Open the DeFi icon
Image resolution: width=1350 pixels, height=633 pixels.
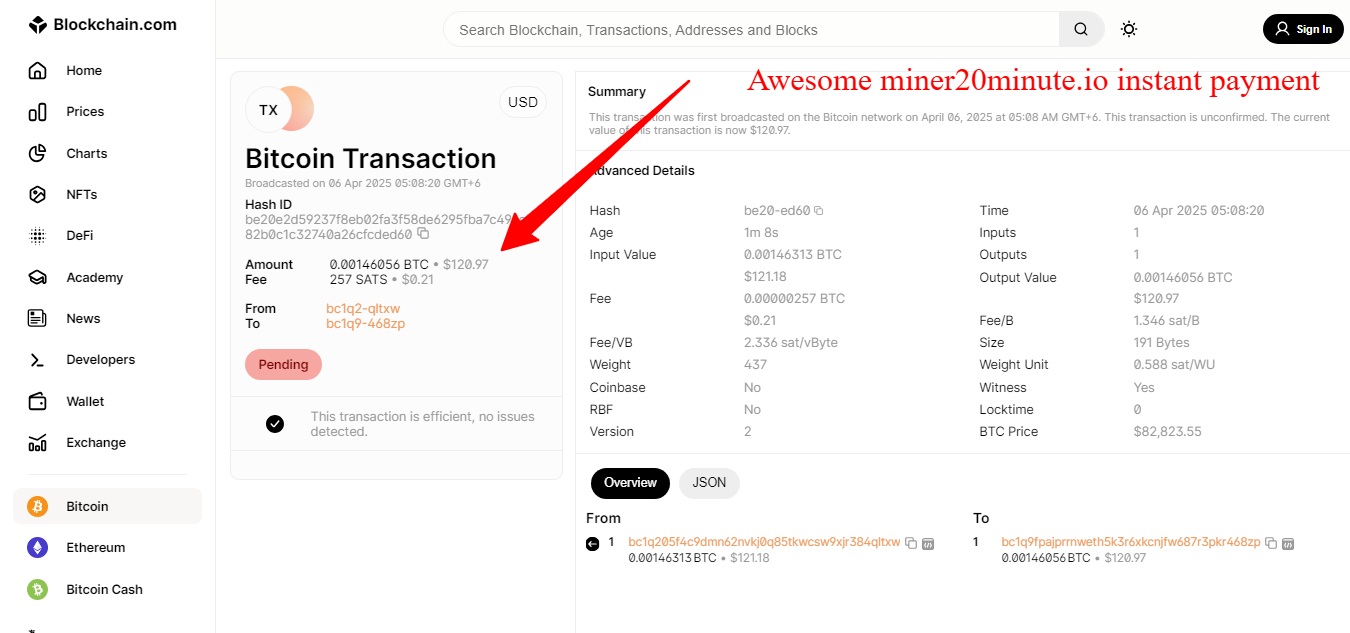(37, 236)
